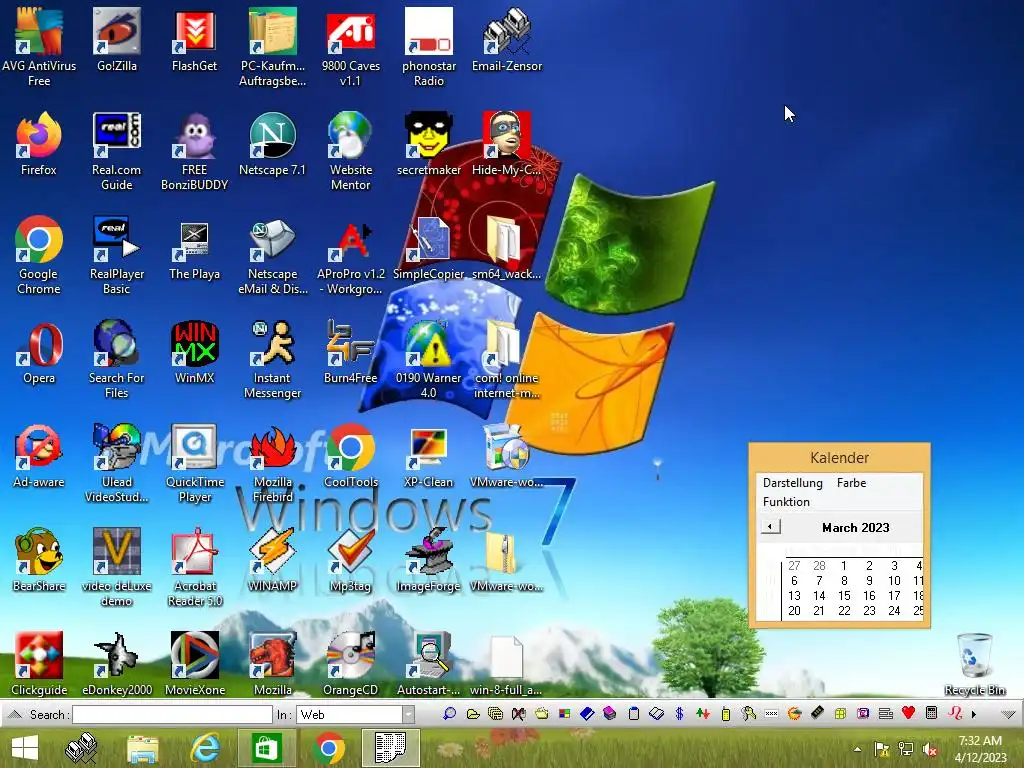Open the Darstellung menu in Kalender
Image resolution: width=1024 pixels, height=768 pixels.
coord(792,483)
